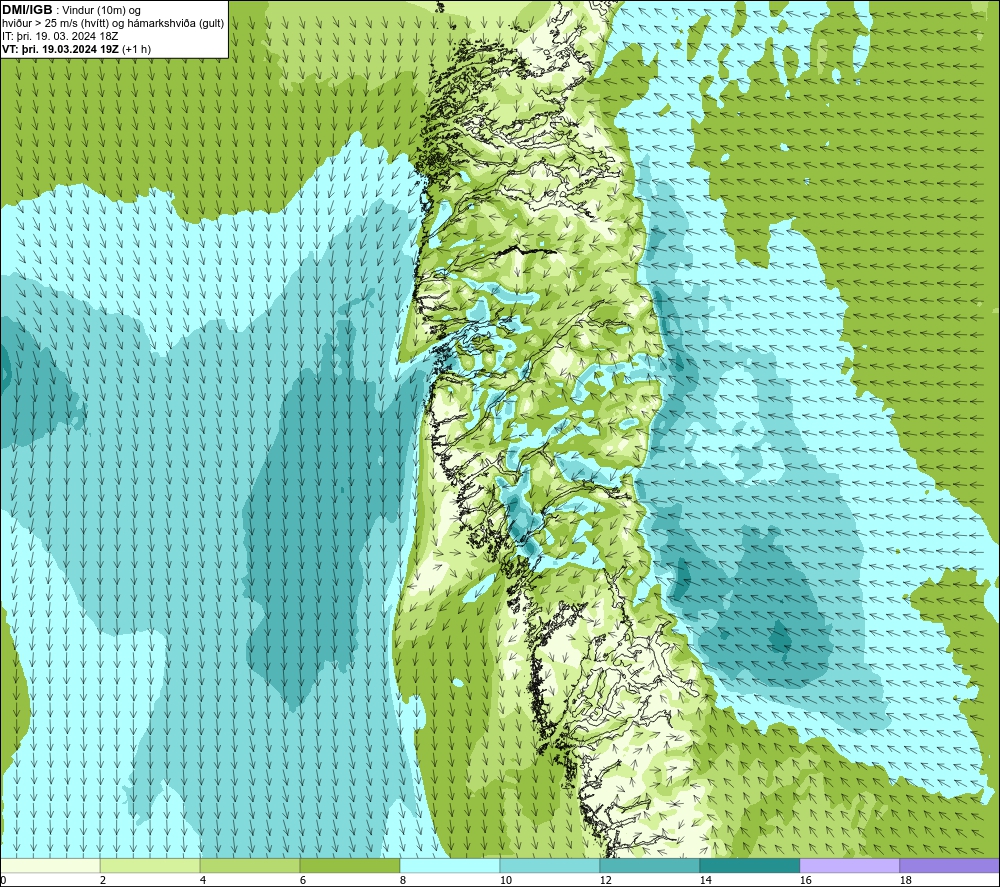Click the DMI/IGB title text

27,10
